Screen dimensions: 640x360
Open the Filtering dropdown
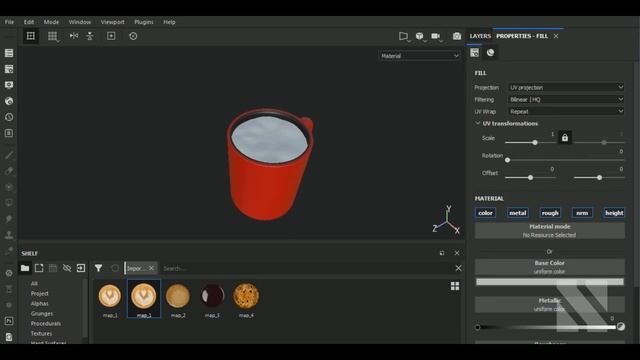(x=566, y=100)
